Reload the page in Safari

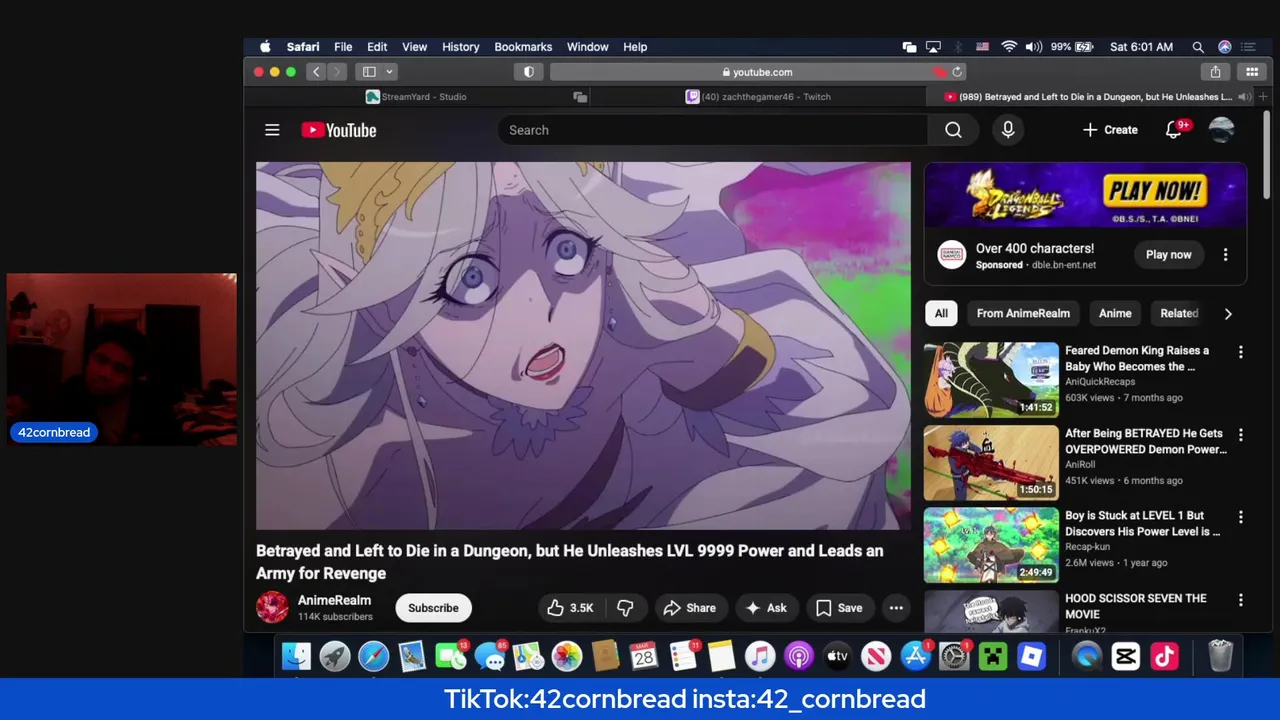pyautogui.click(x=957, y=72)
